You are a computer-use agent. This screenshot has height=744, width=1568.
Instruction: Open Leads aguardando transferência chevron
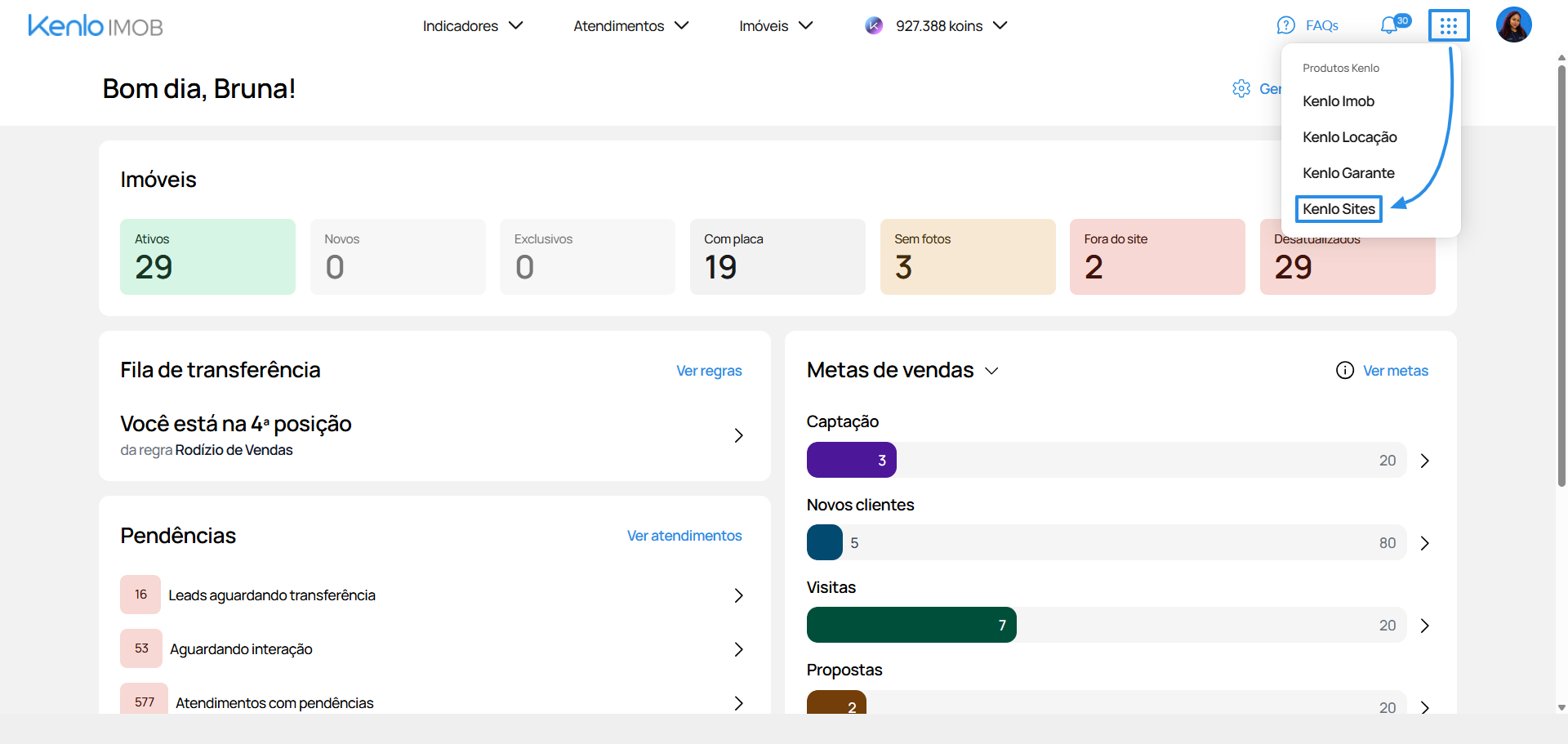coord(738,595)
